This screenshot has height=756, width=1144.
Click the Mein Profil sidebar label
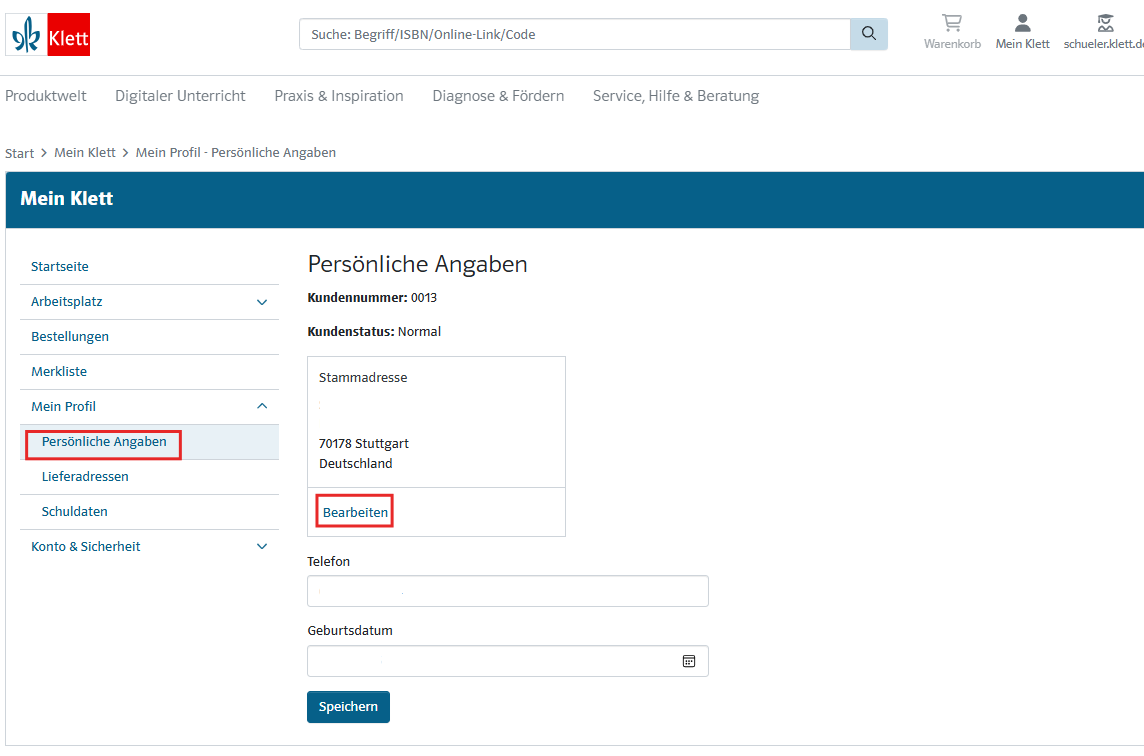pyautogui.click(x=63, y=406)
